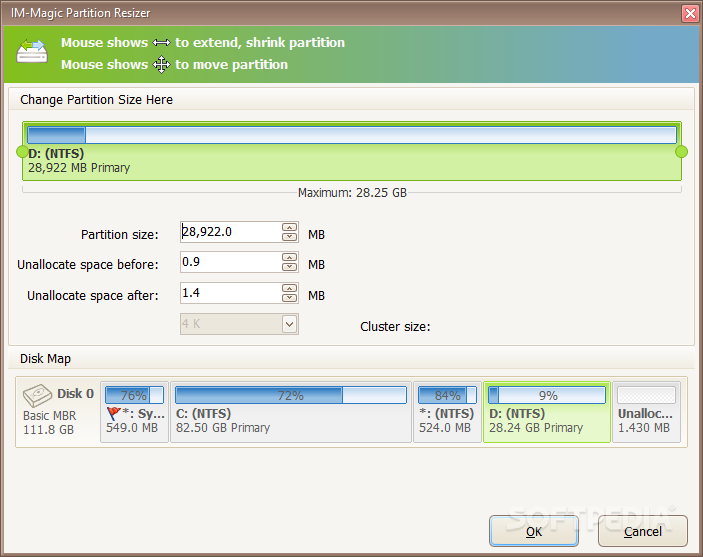Click the 76% usage bar

(135, 395)
